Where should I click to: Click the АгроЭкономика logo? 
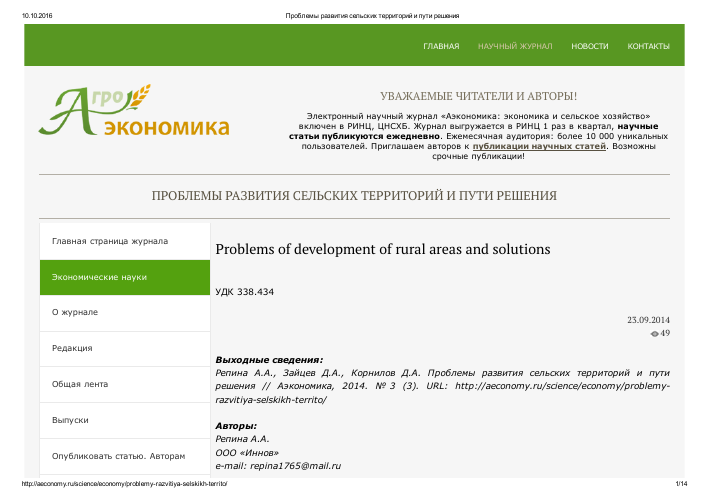(134, 111)
